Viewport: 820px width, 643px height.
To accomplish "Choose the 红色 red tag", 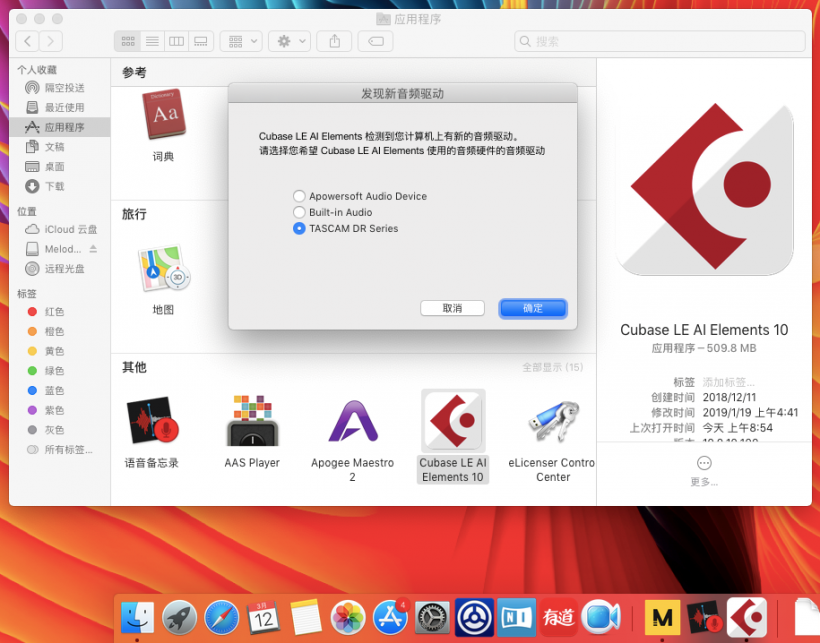I will click(x=54, y=312).
